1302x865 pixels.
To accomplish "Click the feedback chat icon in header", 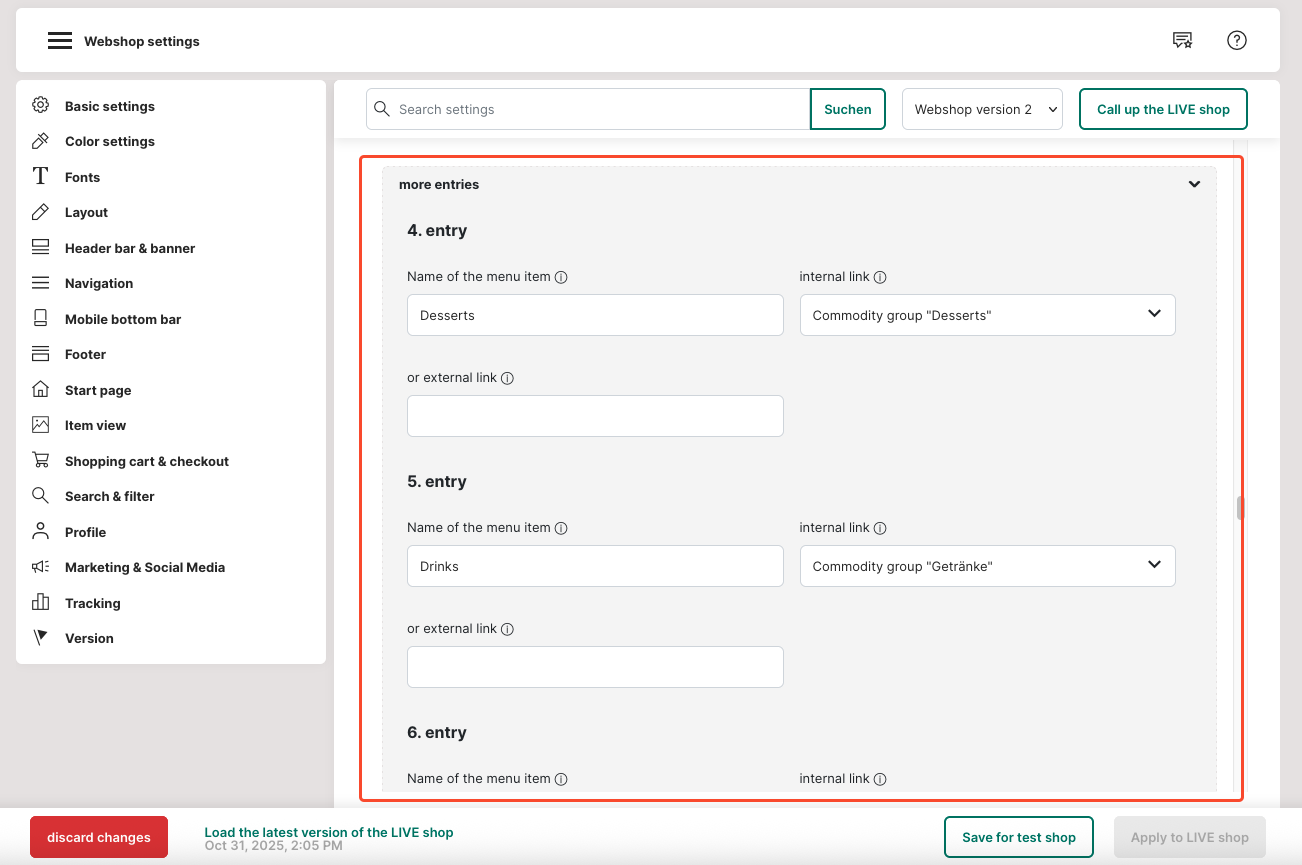I will pos(1182,41).
